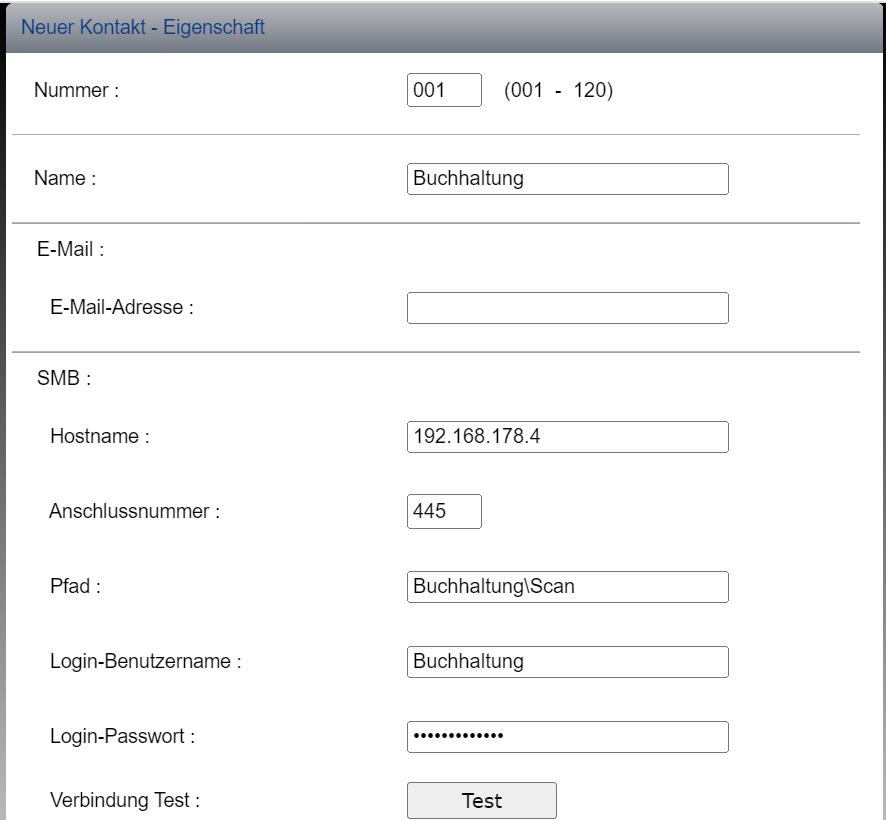Click the 'Nummer :' label text
This screenshot has height=820, width=886.
pos(77,91)
